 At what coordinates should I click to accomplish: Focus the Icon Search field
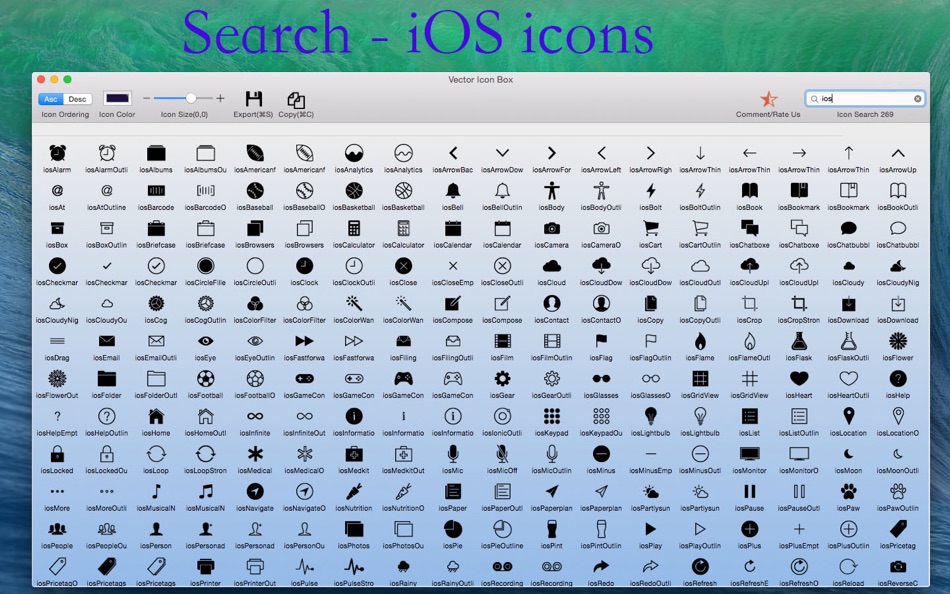tap(865, 98)
